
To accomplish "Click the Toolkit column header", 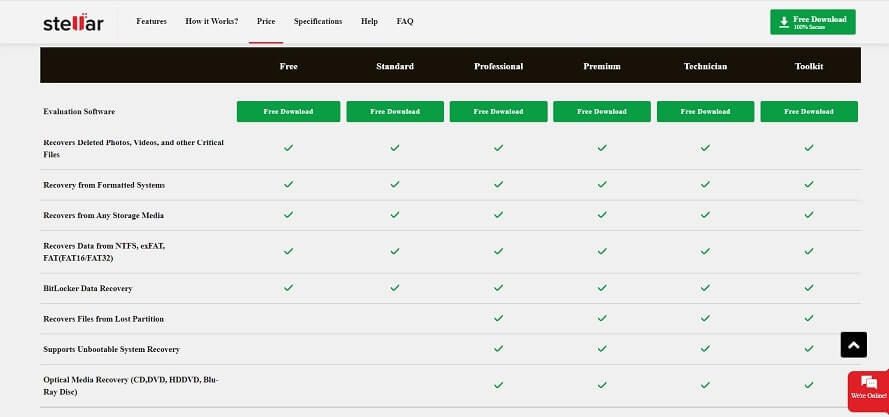I will coord(809,66).
